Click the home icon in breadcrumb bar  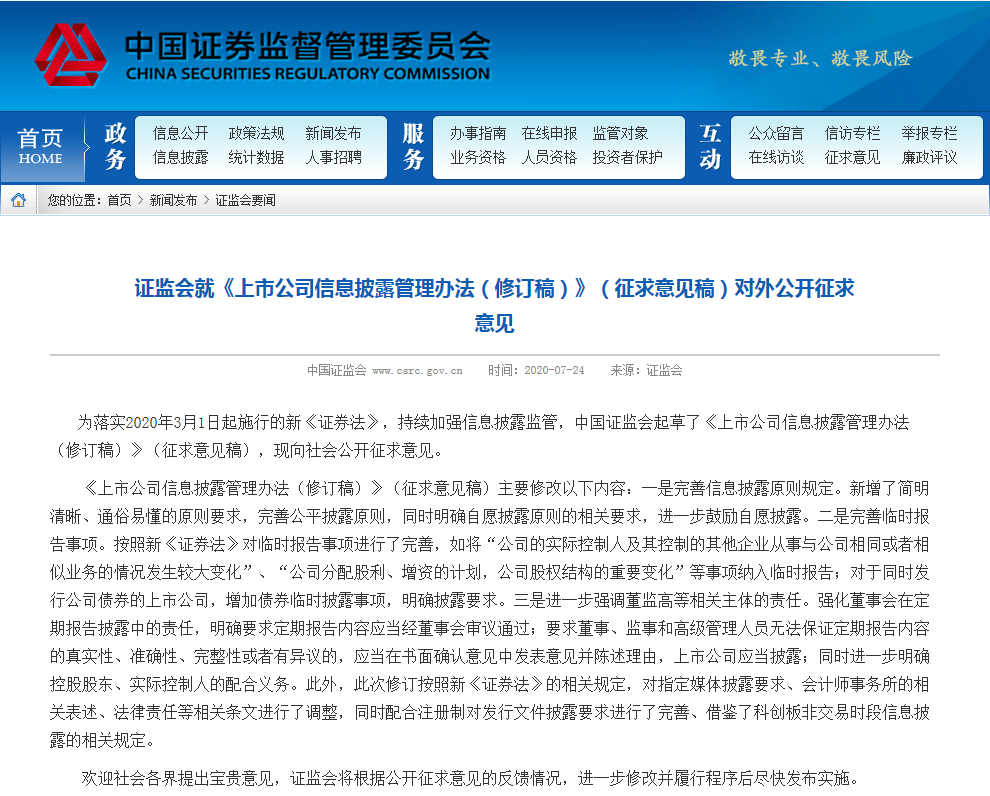click(x=18, y=200)
